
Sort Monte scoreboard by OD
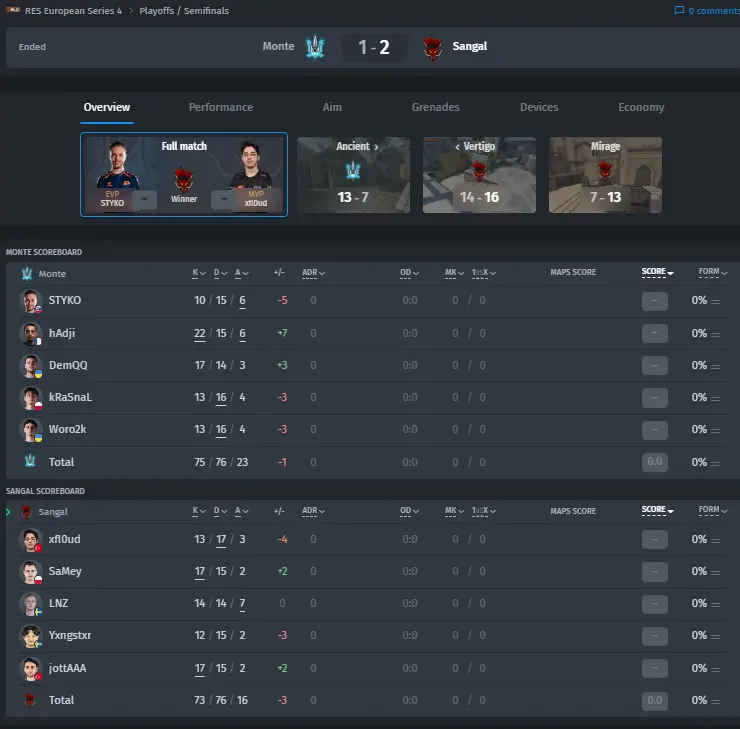(409, 273)
